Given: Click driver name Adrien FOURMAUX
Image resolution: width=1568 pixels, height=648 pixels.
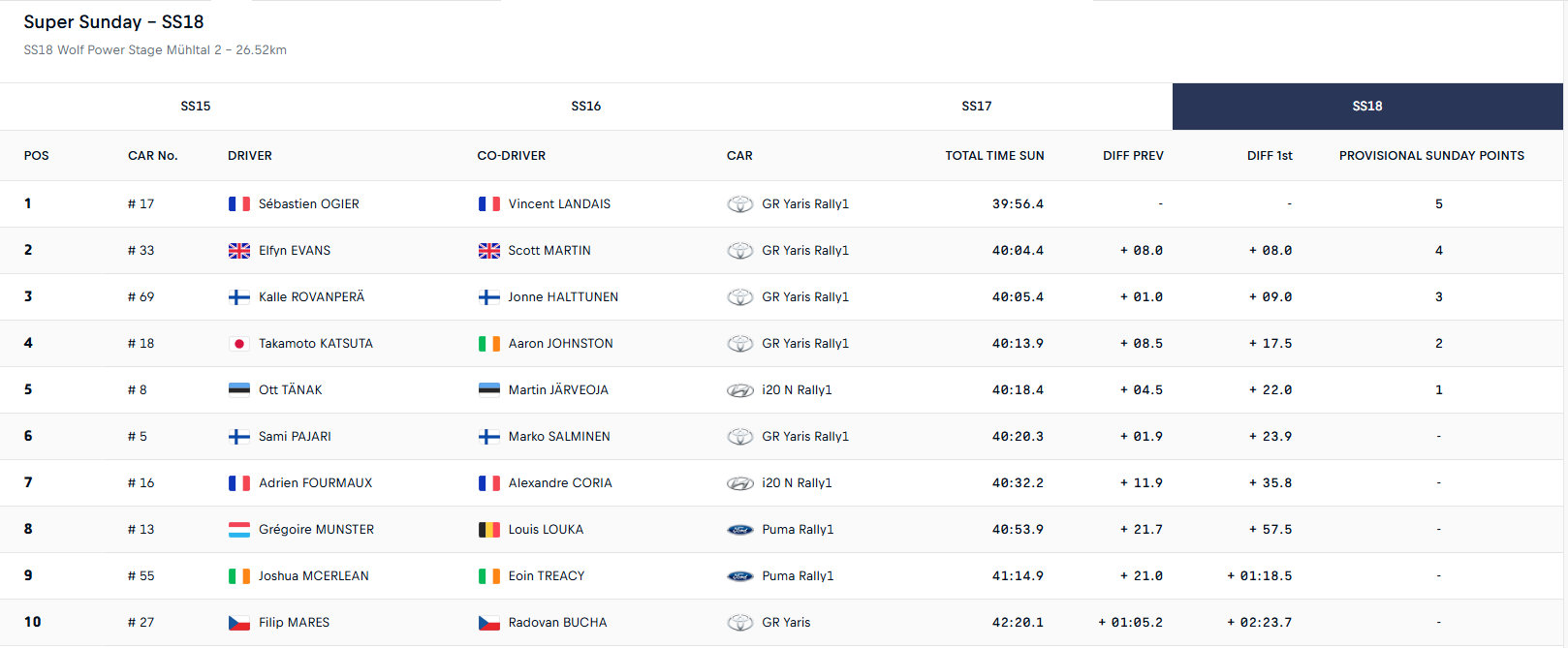Looking at the screenshot, I should coord(315,483).
